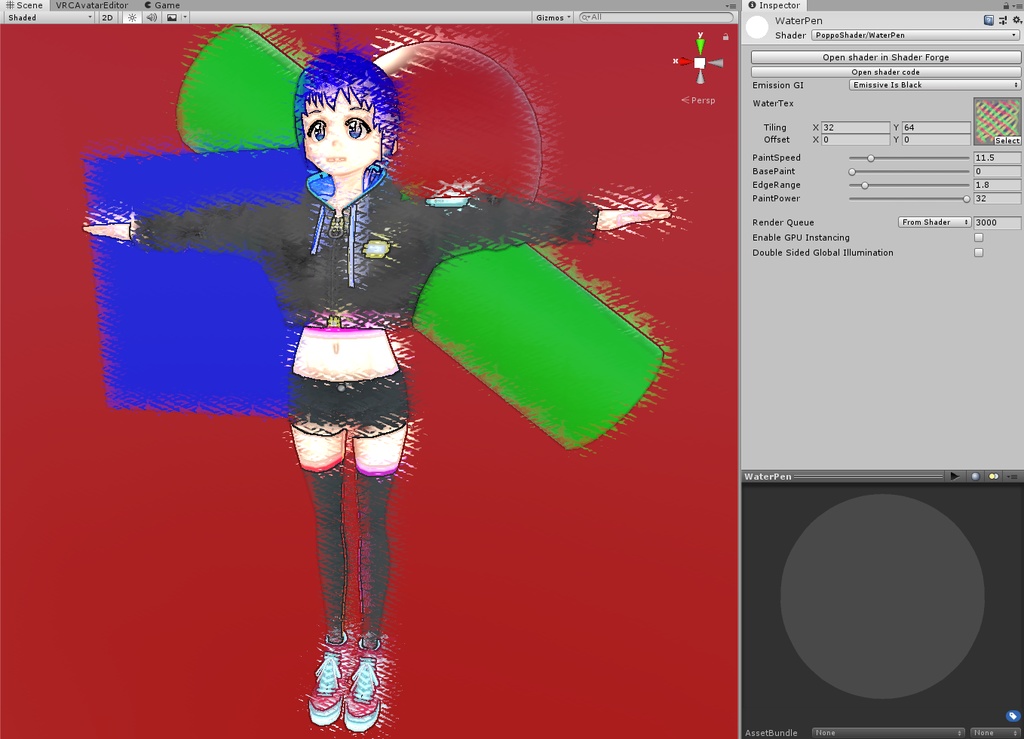
Task: Click the PaintPower value field 32
Action: (997, 199)
